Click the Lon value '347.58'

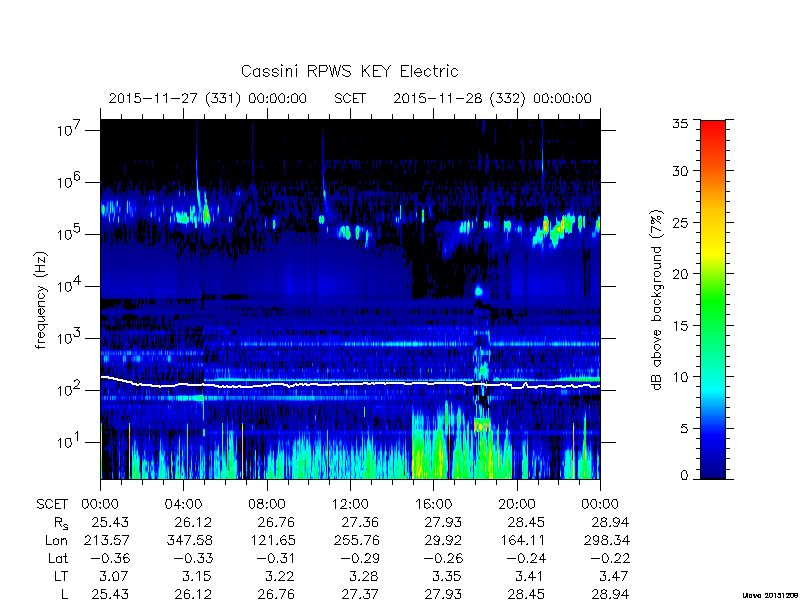[x=189, y=540]
